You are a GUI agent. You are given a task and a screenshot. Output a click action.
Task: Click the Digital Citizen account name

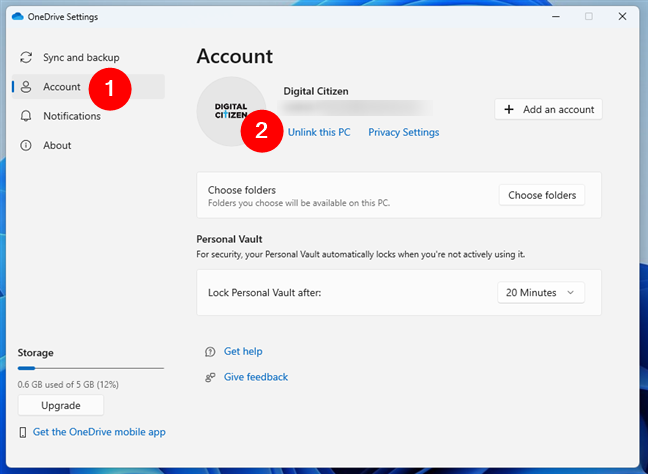(x=316, y=91)
